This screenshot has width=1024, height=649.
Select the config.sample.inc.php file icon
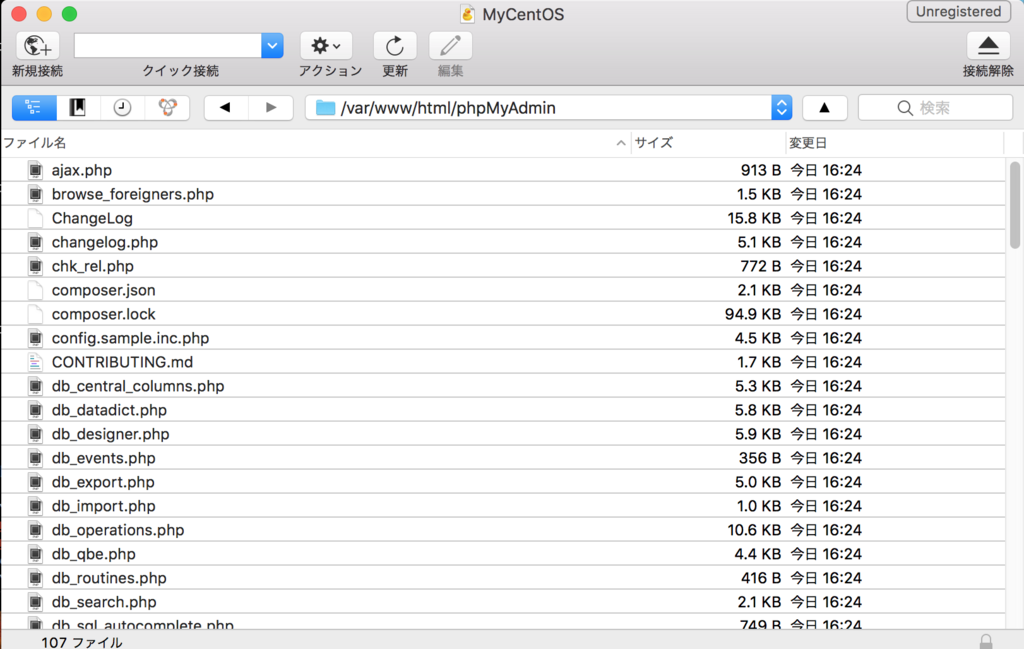click(35, 338)
